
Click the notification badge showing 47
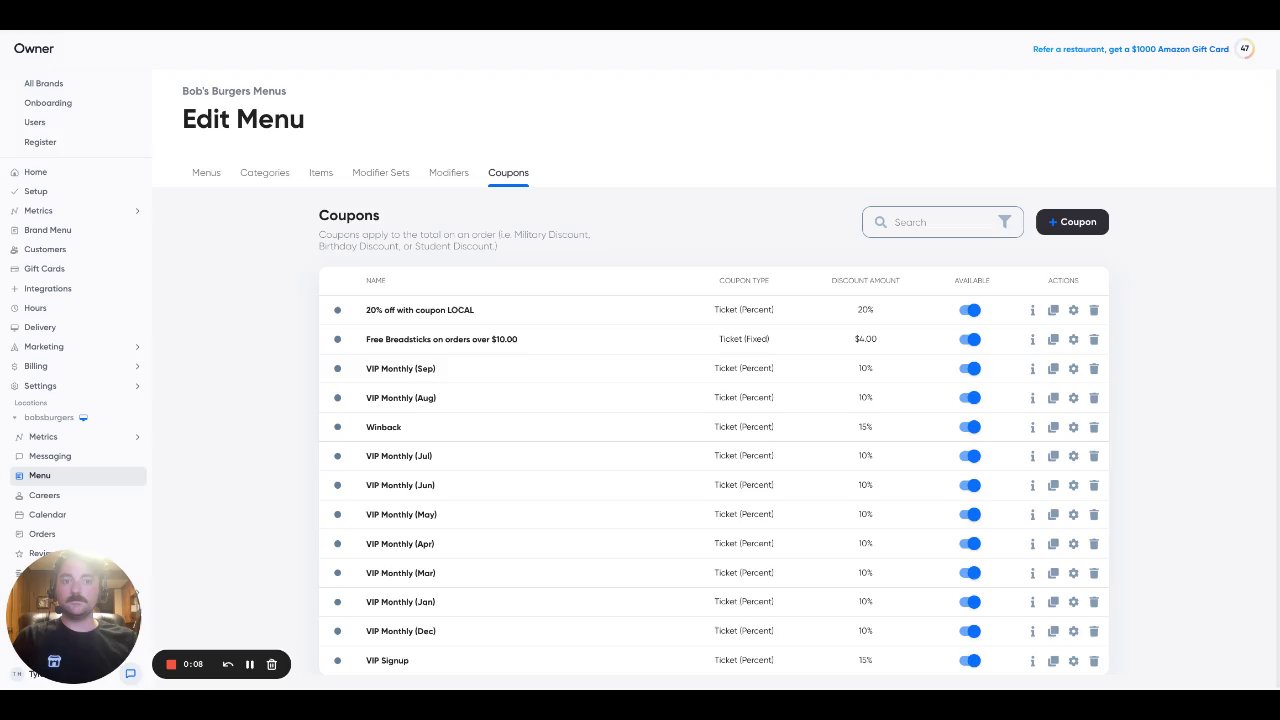[1245, 48]
